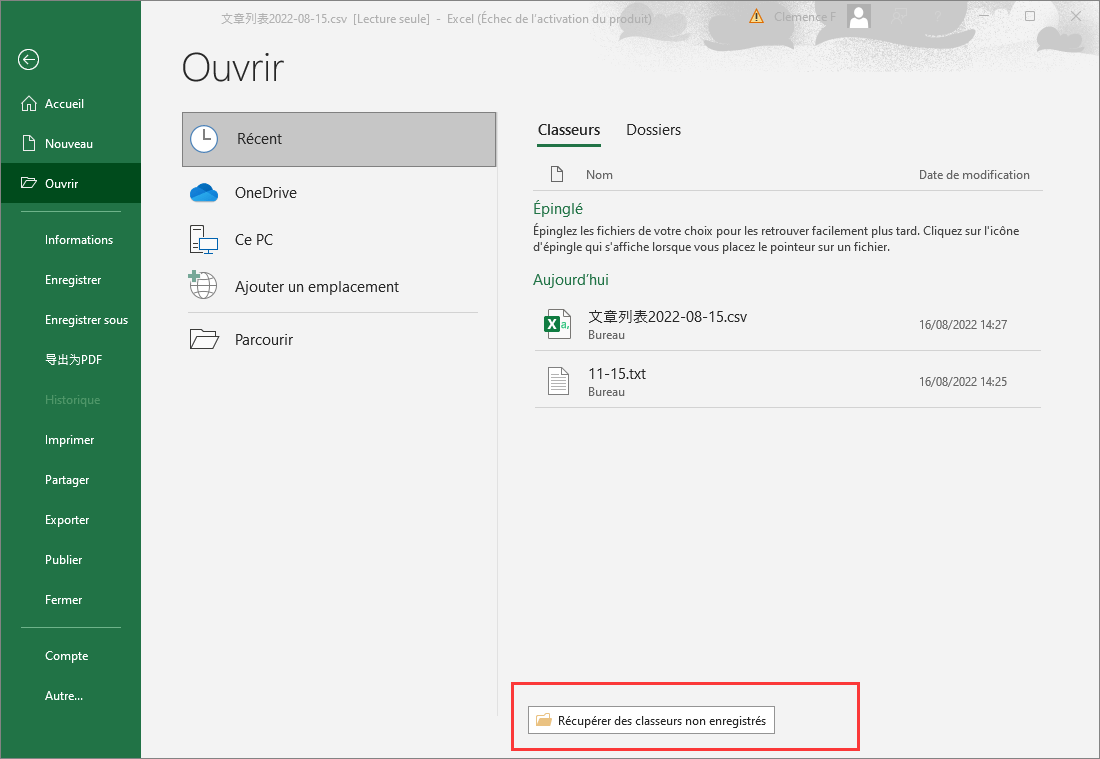Click the Récent clock icon
Viewport: 1100px width, 759px height.
tap(204, 139)
